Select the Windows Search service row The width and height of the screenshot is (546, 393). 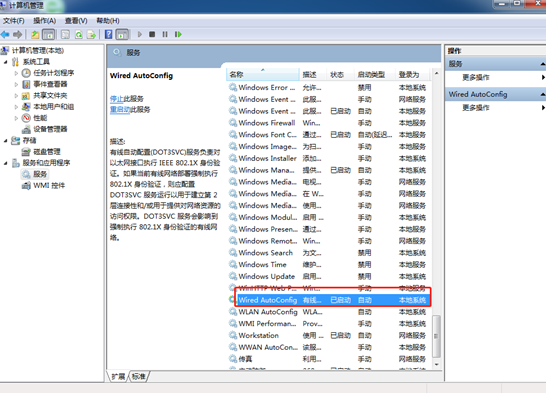329,253
